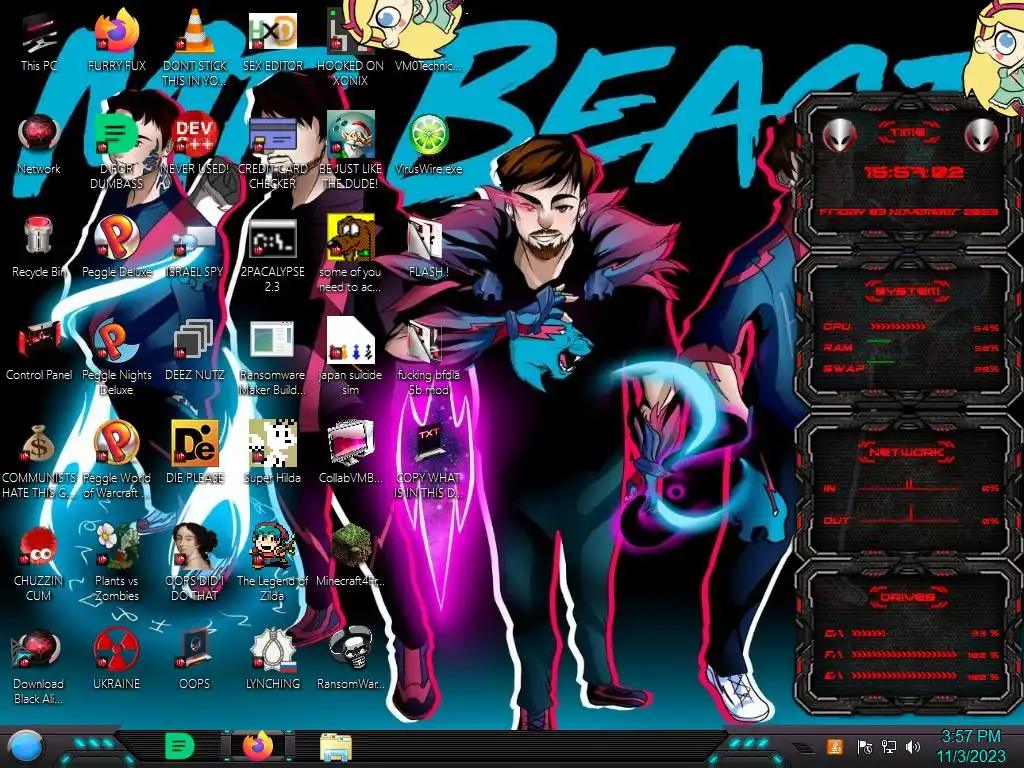Open OOPS DID I DO THAT portrait icon
Screen dimensions: 1024x768
click(195, 562)
